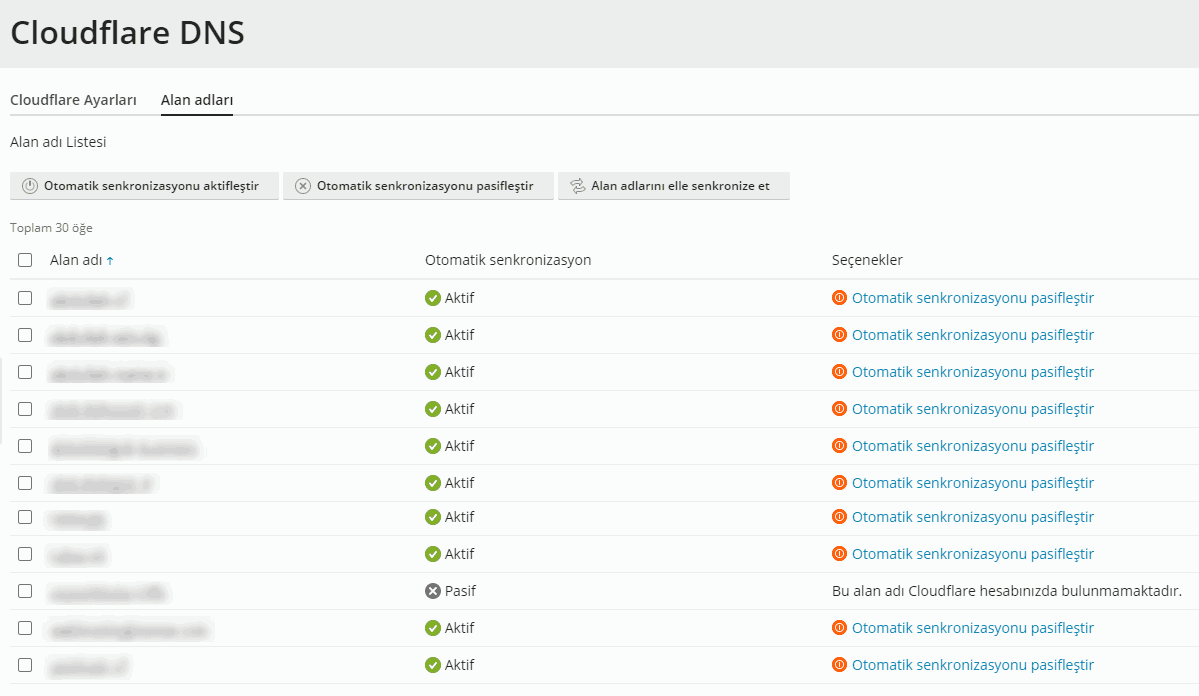Click the orange deactivate icon in the last visible row

tap(839, 665)
